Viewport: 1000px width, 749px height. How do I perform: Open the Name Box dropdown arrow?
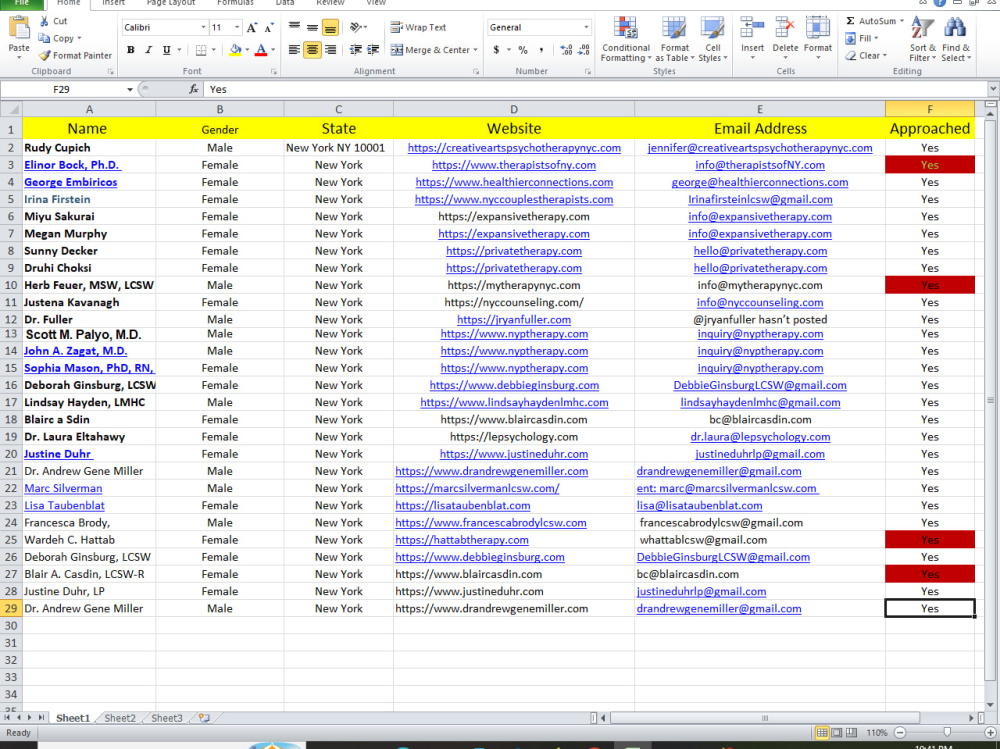[129, 89]
